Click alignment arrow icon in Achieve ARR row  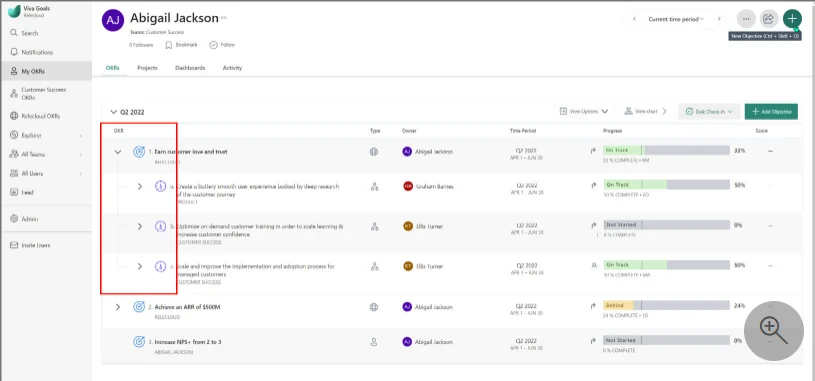[593, 306]
